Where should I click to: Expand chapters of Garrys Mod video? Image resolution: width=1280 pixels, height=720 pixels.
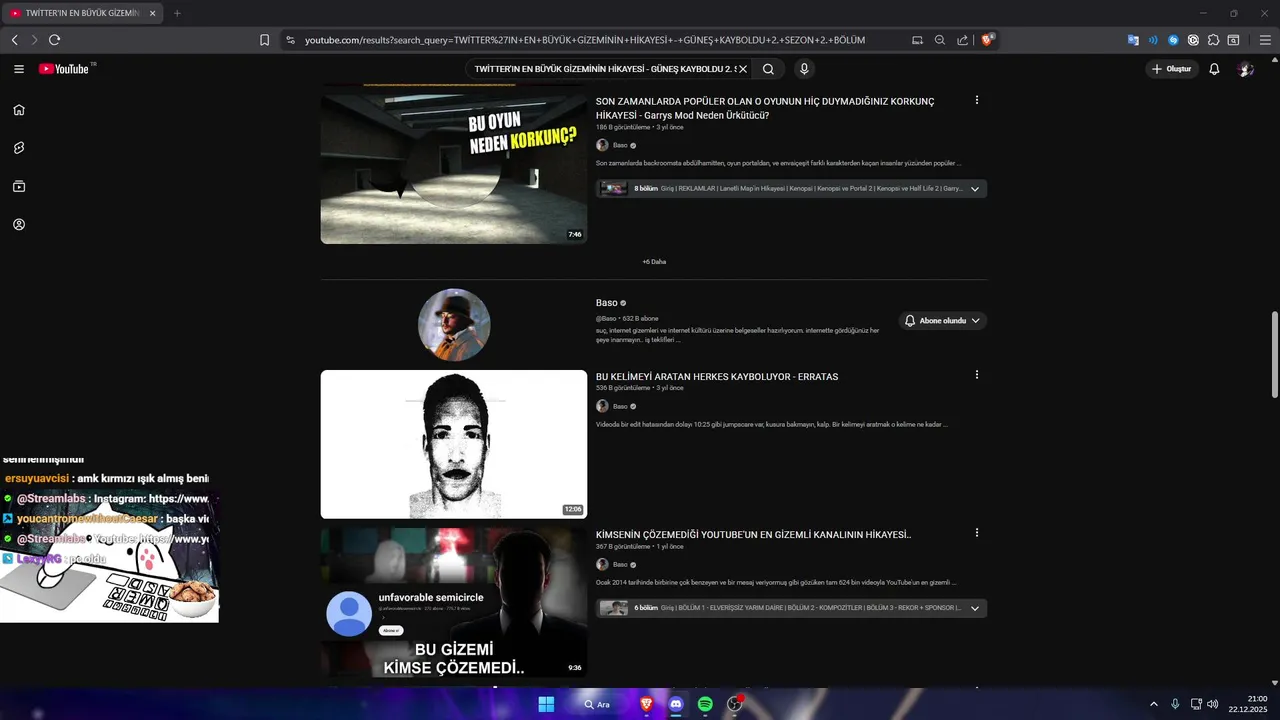tap(975, 189)
